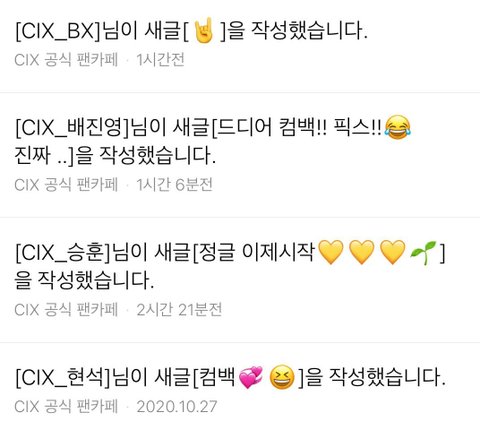Open the [CIX_현석] 컴백 notification
This screenshot has width=480, height=430.
240,386
